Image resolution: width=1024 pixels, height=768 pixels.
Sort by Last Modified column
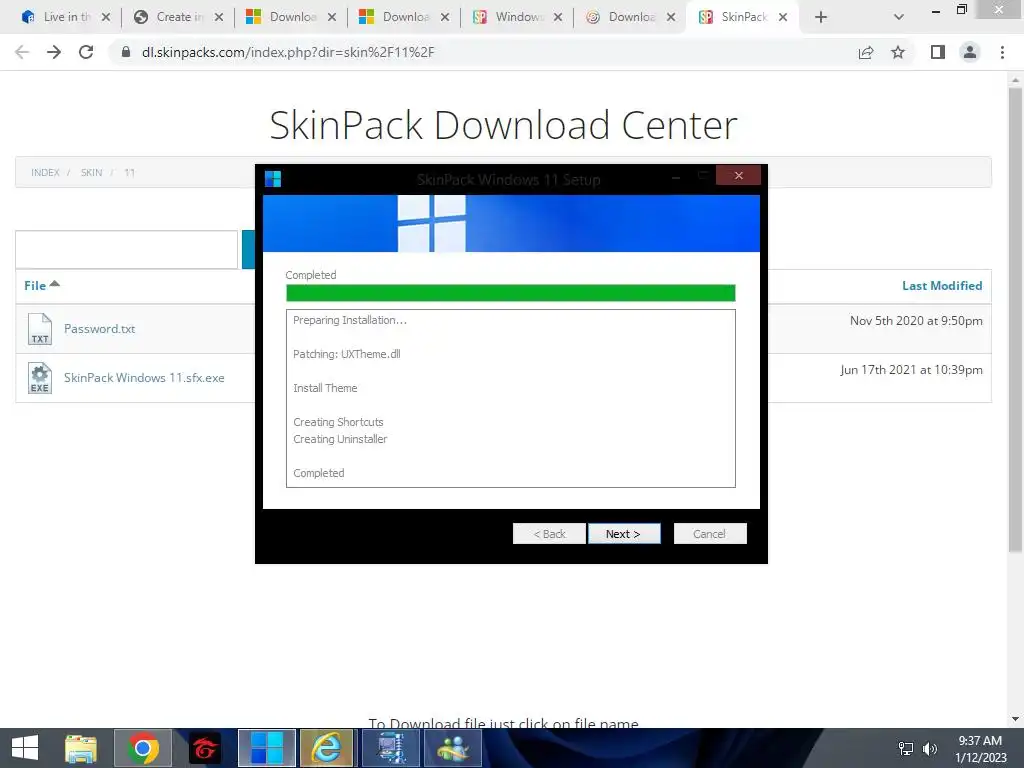(942, 285)
